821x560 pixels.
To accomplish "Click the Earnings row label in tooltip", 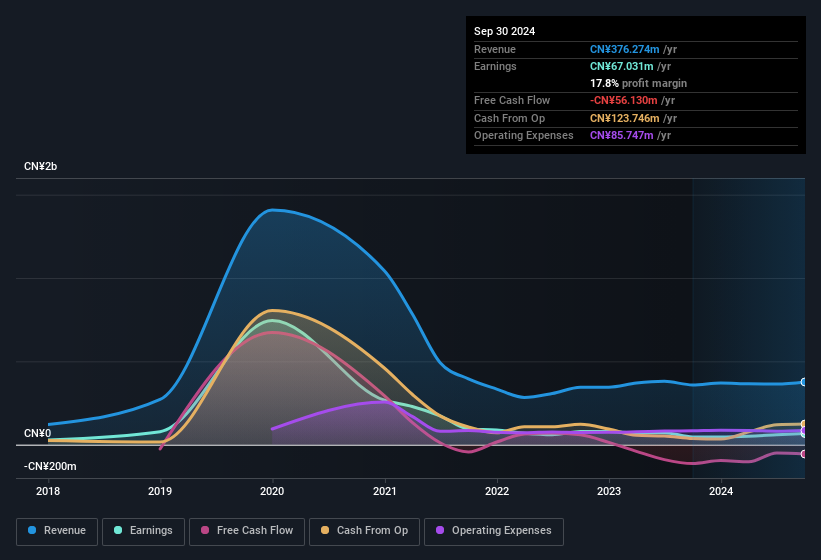I will pos(495,66).
